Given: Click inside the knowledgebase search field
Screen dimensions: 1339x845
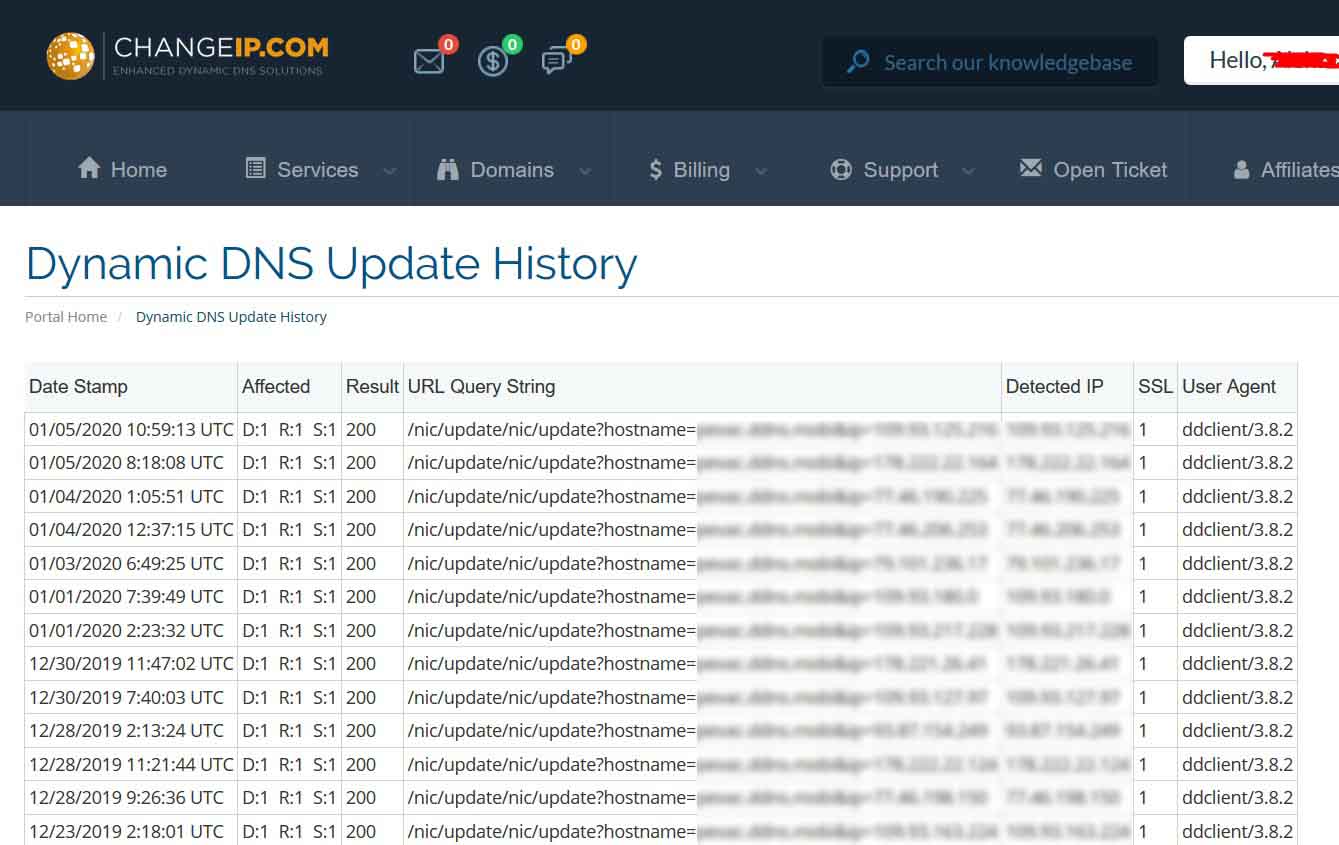Looking at the screenshot, I should coord(1000,61).
